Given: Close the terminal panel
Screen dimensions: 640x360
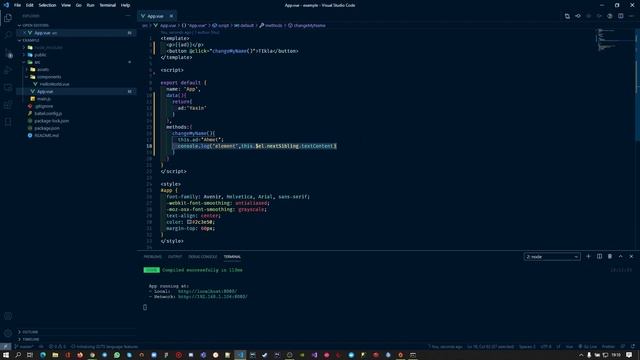Looking at the screenshot, I should [x=631, y=256].
